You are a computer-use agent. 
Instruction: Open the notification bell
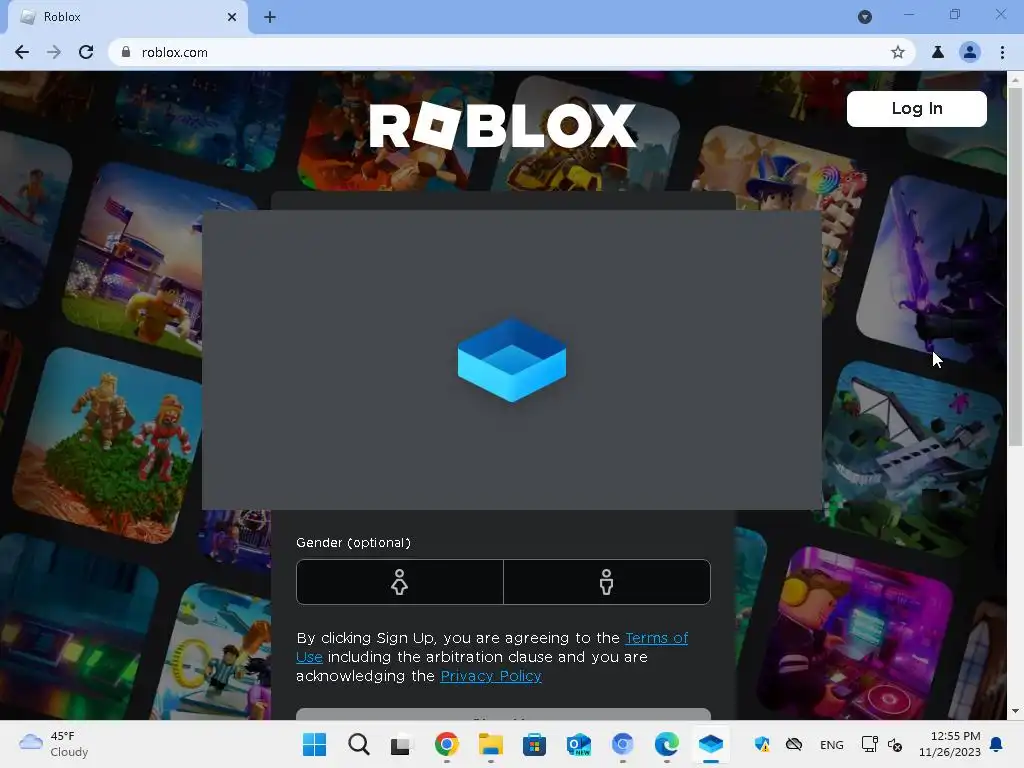click(997, 744)
